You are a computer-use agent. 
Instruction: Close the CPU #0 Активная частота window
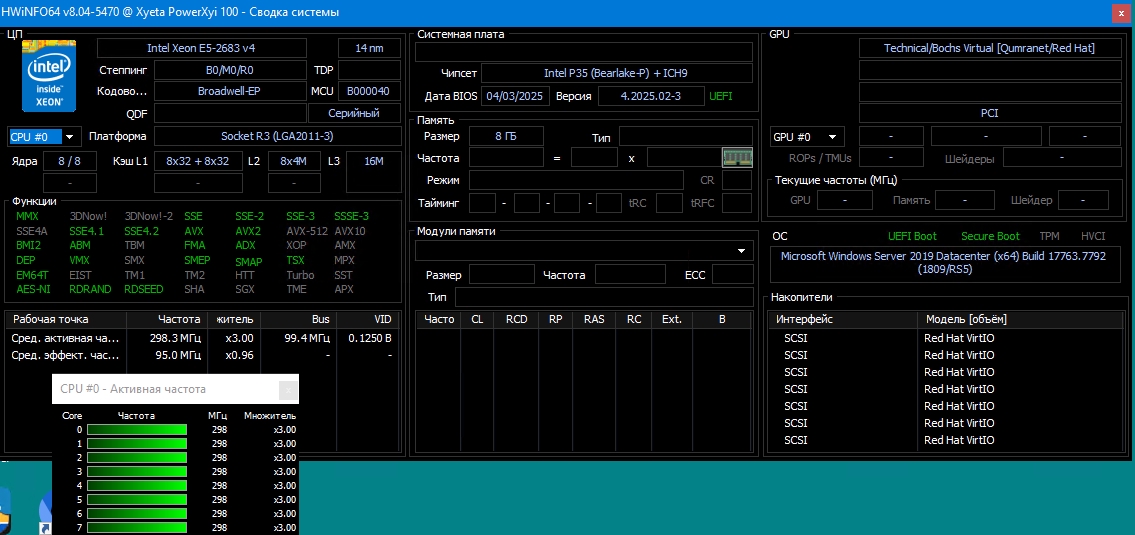288,389
